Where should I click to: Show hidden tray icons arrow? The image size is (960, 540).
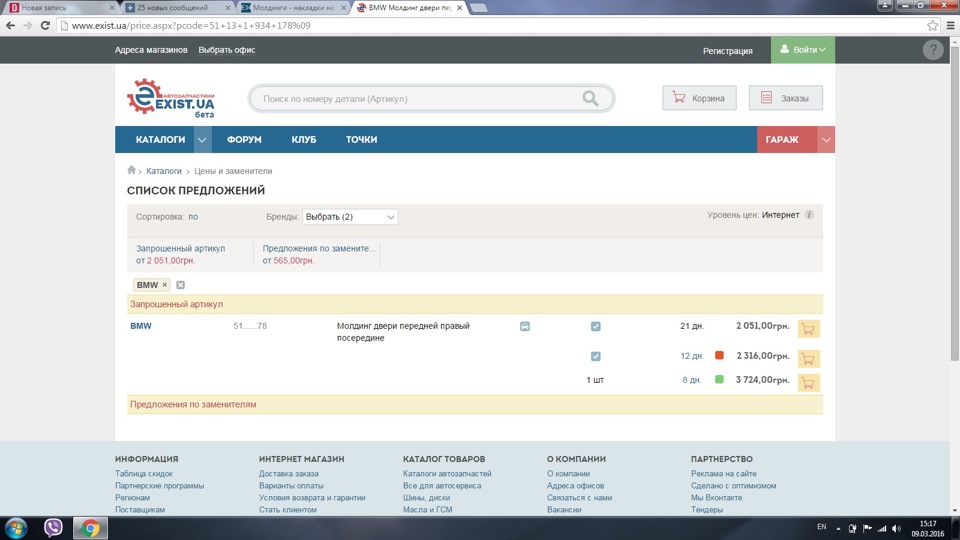point(838,528)
